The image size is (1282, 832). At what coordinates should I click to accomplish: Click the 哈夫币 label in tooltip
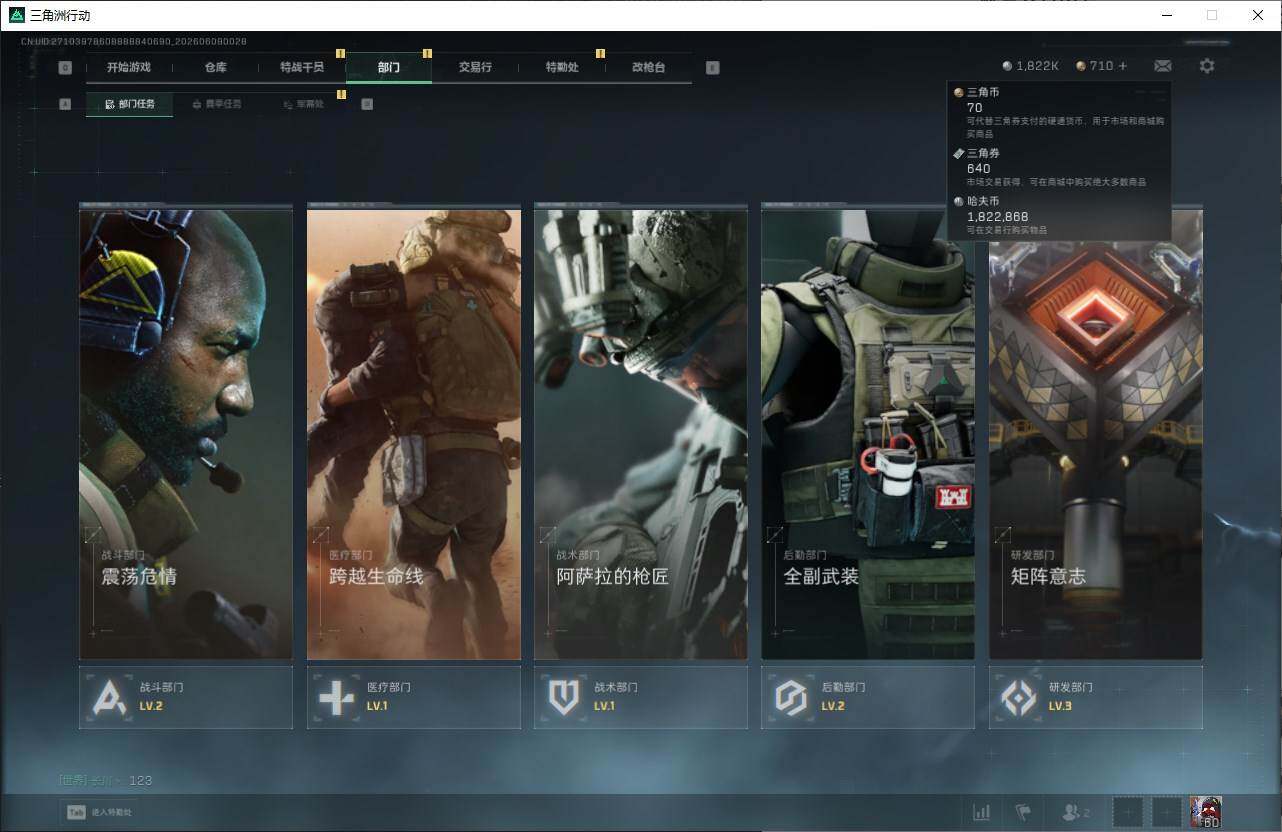(983, 201)
